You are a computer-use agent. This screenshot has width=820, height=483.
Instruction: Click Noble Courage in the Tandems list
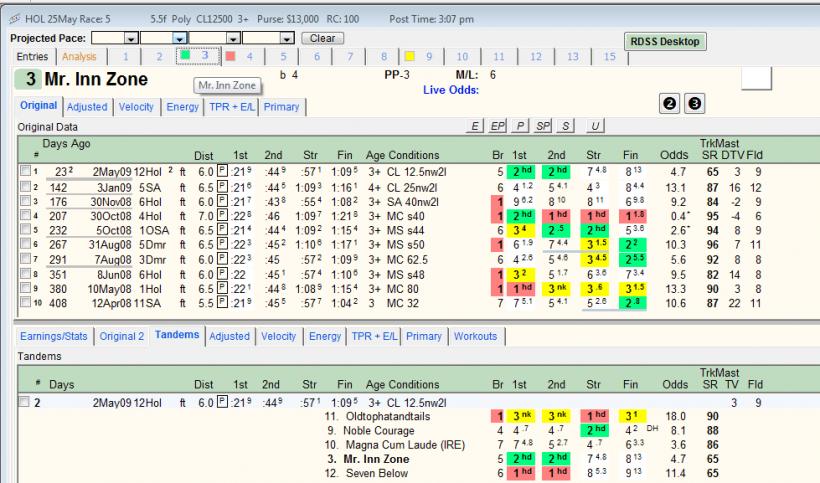pos(379,430)
